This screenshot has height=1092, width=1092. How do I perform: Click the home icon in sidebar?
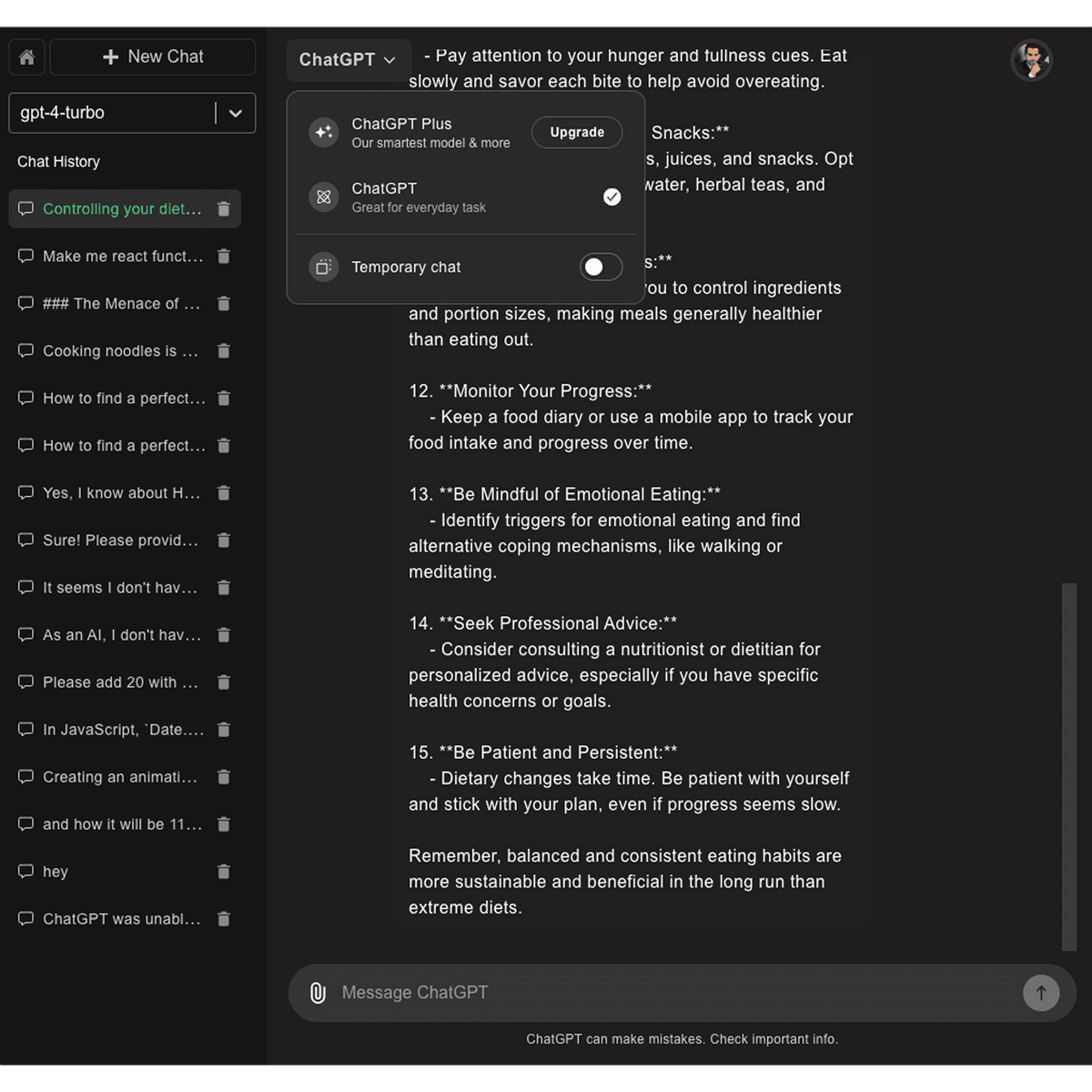coord(27,57)
